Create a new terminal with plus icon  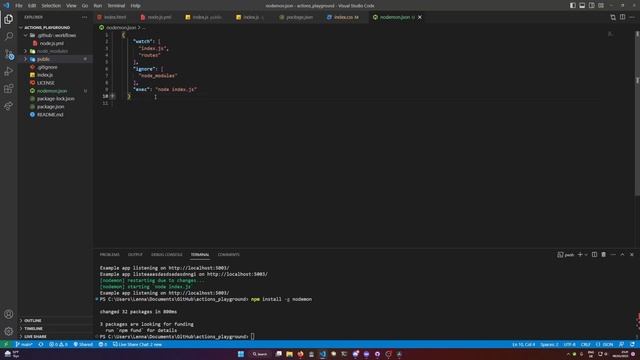580,255
